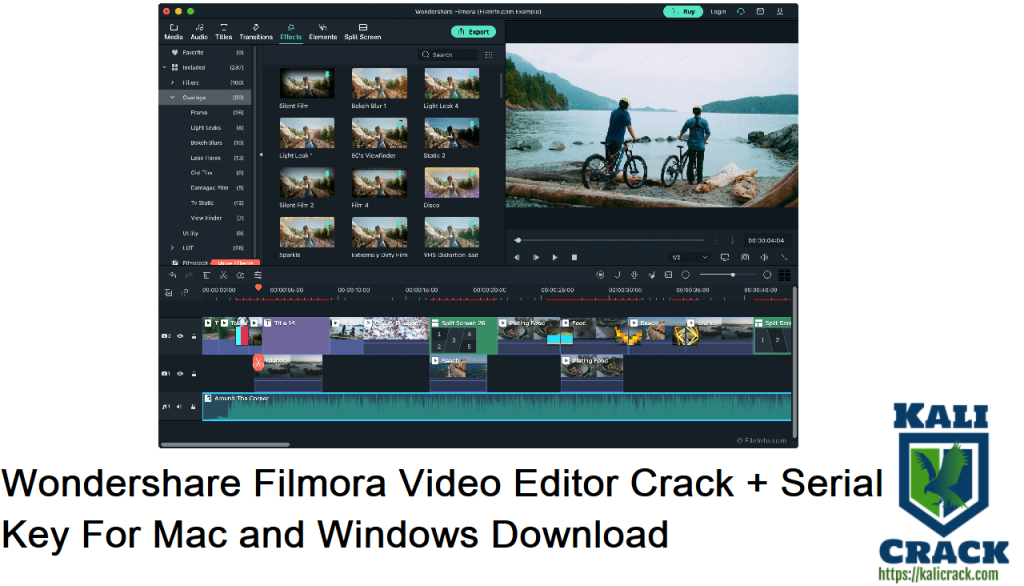Click the Stop button under preview
Screen dimensions: 1024x586
coord(574,257)
